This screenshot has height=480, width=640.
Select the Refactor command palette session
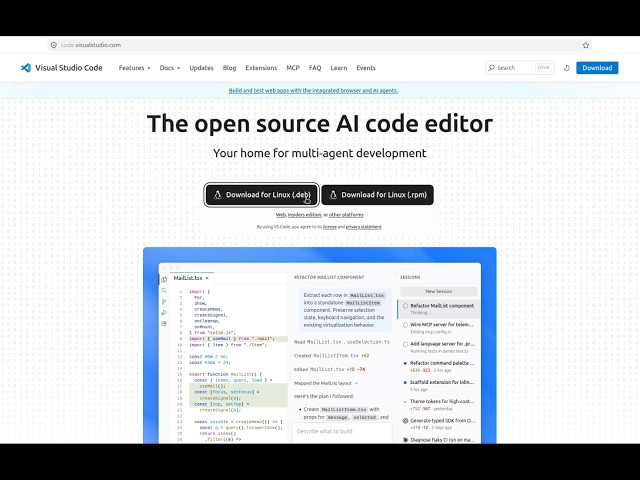(x=438, y=366)
